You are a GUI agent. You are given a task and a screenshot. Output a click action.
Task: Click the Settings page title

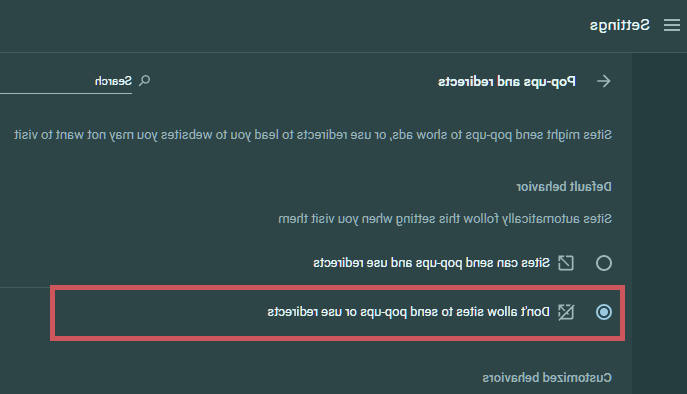(x=620, y=25)
